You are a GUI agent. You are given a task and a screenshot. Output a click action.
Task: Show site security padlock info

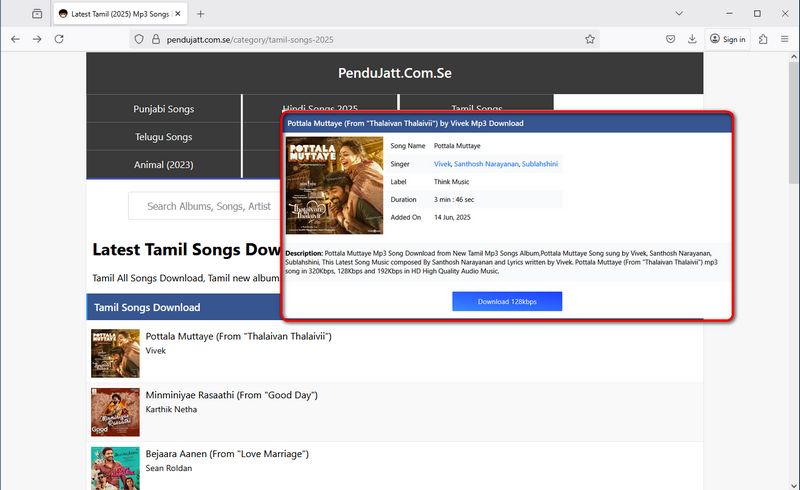click(x=156, y=39)
